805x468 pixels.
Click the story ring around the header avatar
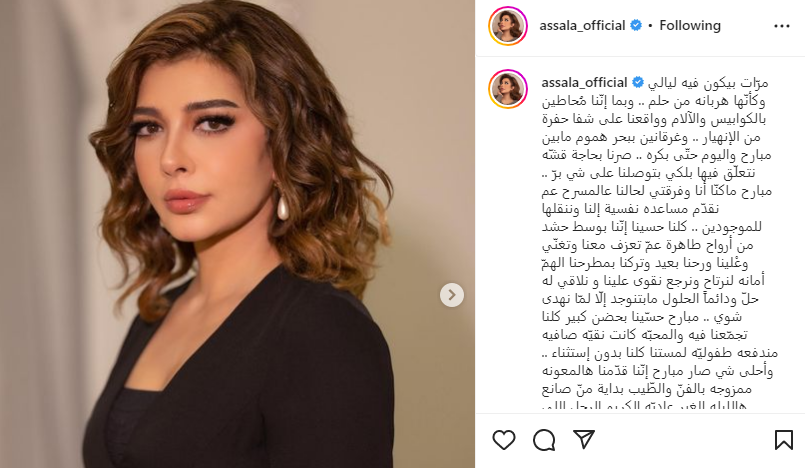tap(508, 26)
